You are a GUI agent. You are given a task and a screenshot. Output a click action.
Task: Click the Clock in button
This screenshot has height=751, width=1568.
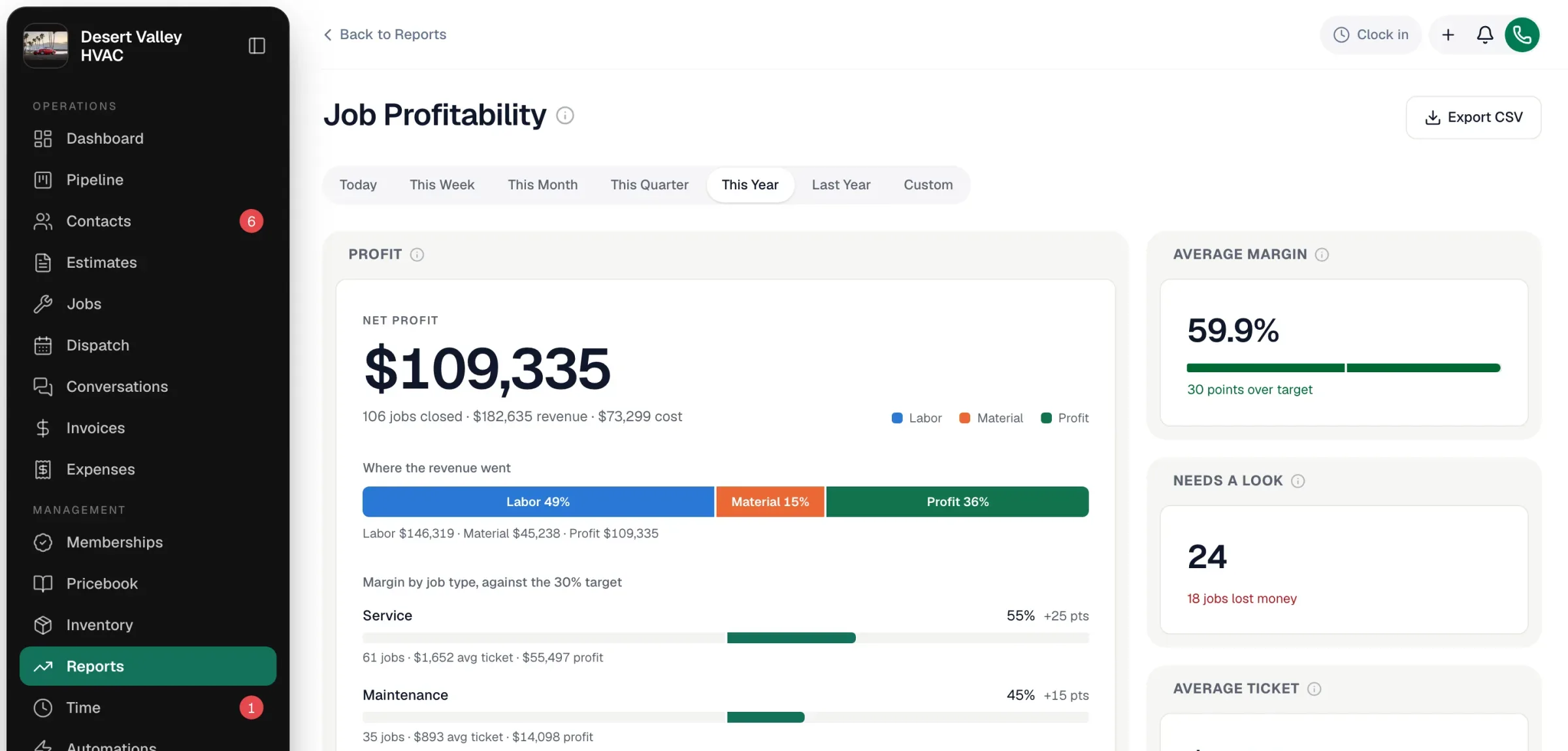(1371, 35)
